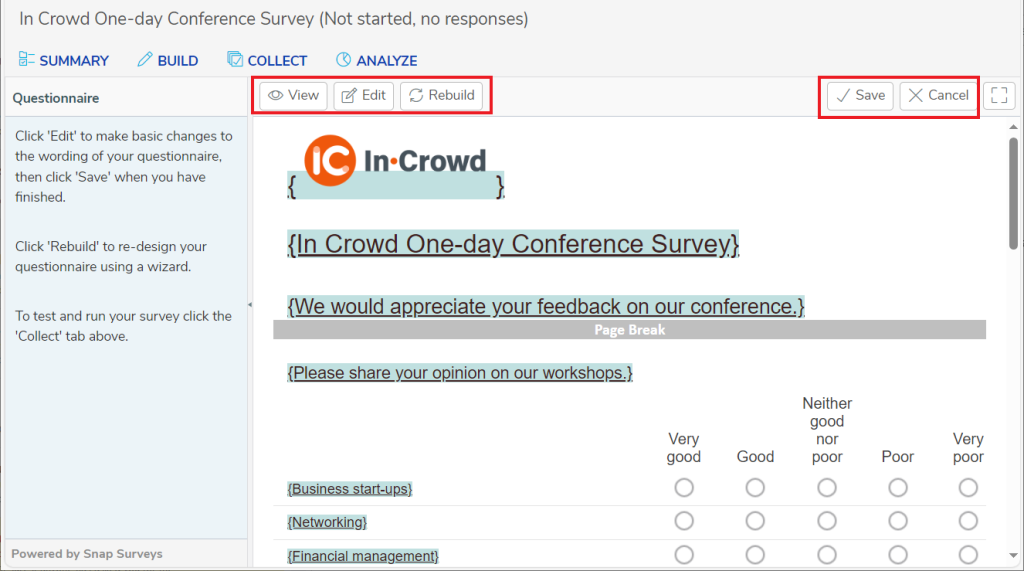Screen dimensions: 1024x571
Task: Go to the Collect tab
Action: [x=267, y=60]
